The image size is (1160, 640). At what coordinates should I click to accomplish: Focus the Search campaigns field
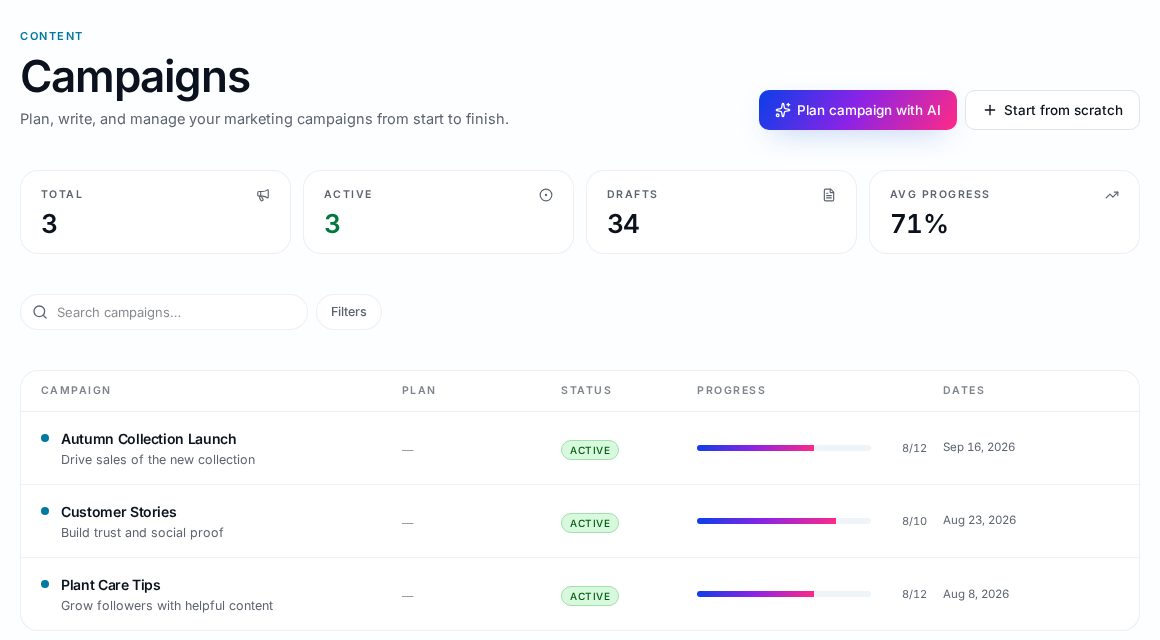coord(163,312)
